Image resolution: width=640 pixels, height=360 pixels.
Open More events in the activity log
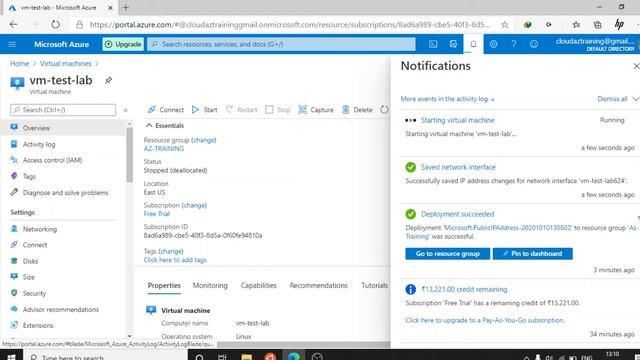447,99
